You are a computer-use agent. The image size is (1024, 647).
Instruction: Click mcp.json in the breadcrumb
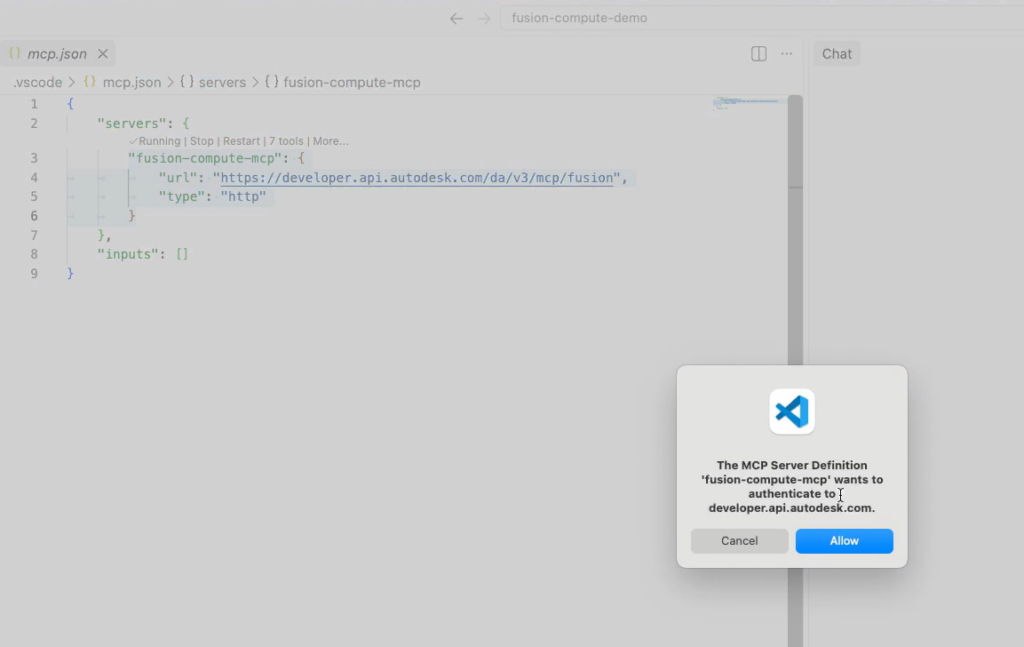pyautogui.click(x=131, y=82)
